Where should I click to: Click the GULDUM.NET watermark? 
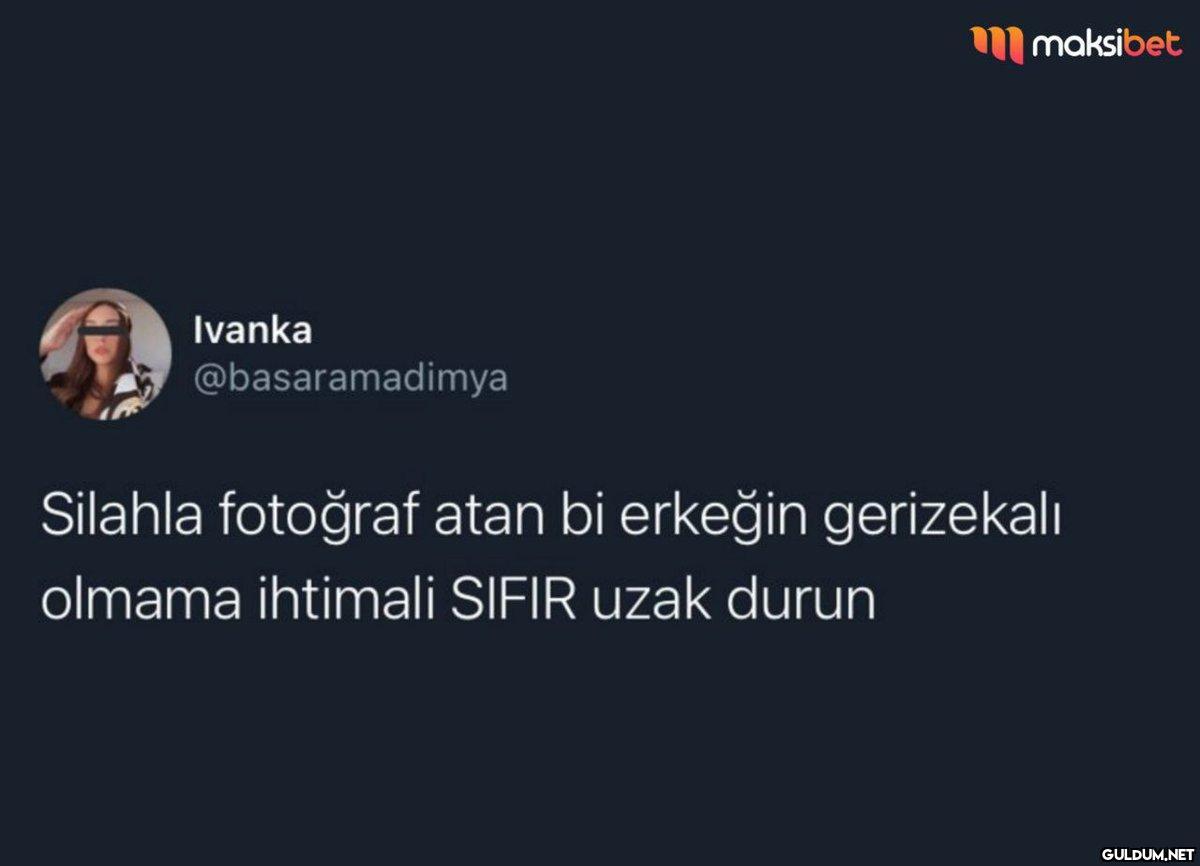click(1148, 854)
